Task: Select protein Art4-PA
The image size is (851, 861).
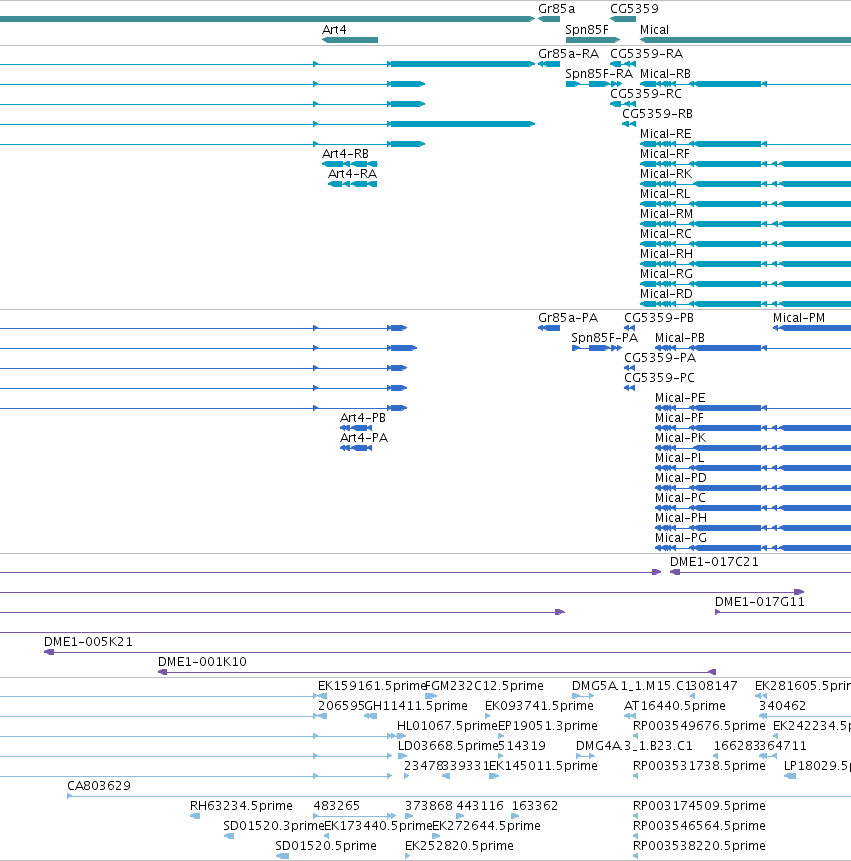Action: (x=363, y=438)
